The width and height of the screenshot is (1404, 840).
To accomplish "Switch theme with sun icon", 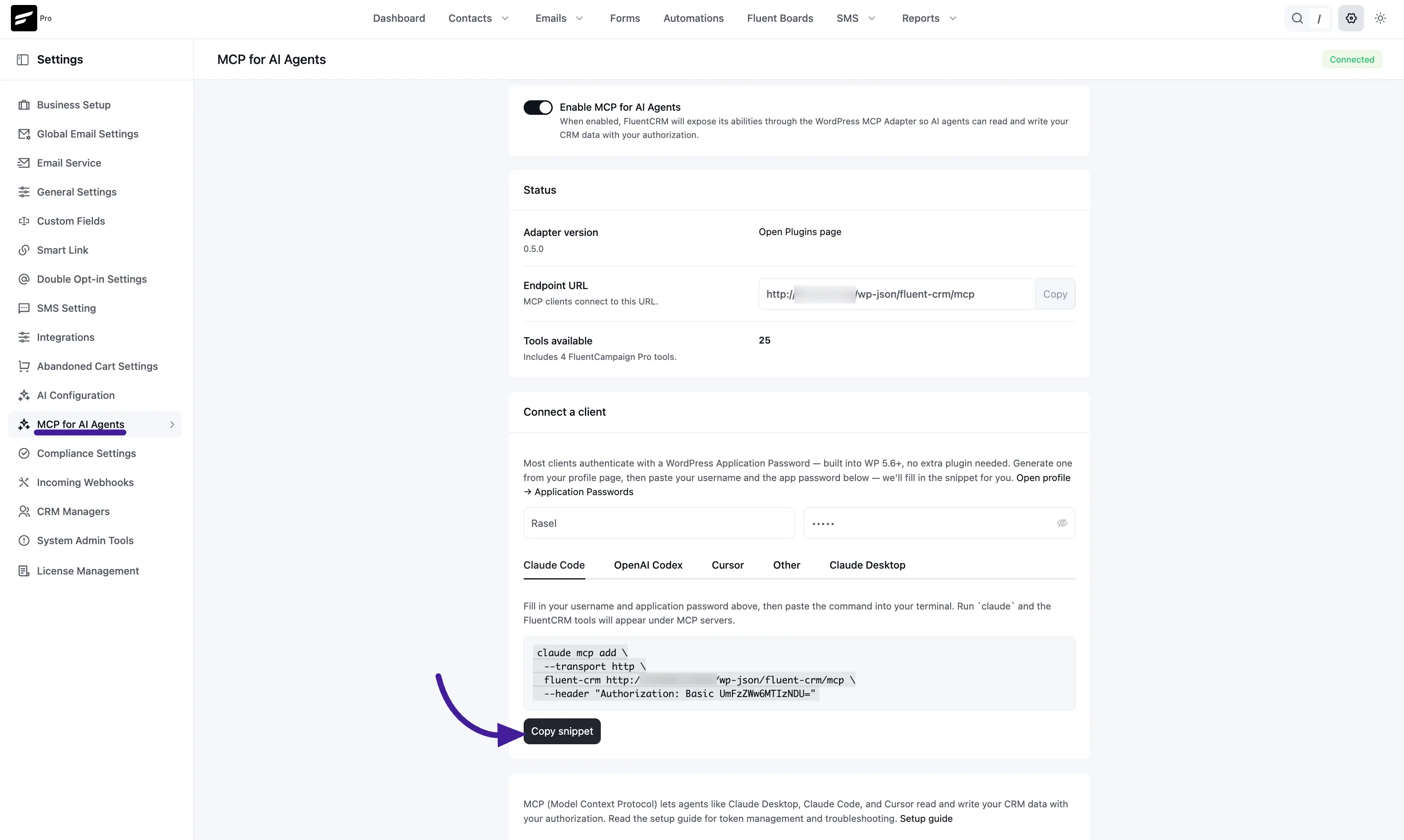I will click(x=1380, y=18).
